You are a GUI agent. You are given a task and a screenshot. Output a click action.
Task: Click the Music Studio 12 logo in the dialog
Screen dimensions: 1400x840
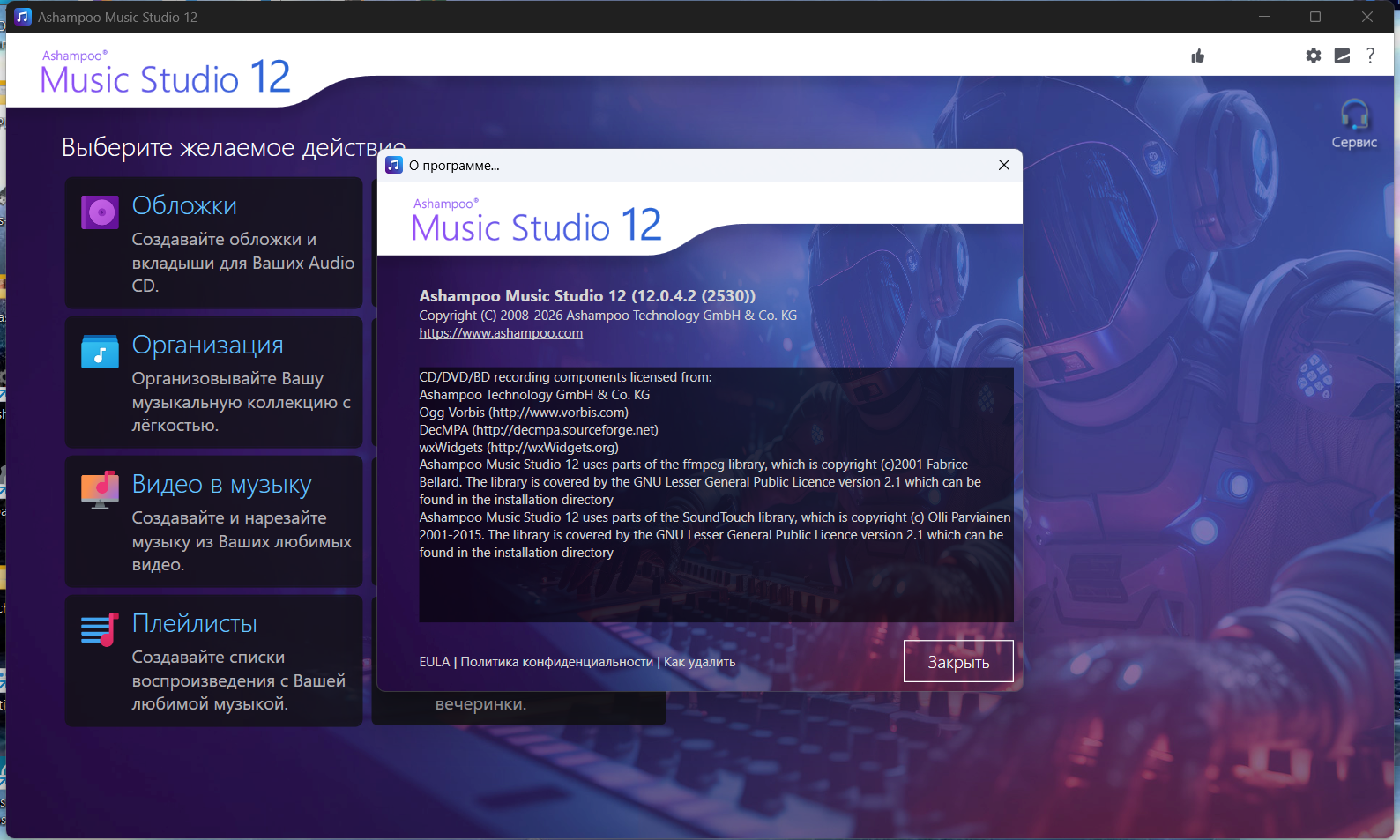pyautogui.click(x=536, y=220)
